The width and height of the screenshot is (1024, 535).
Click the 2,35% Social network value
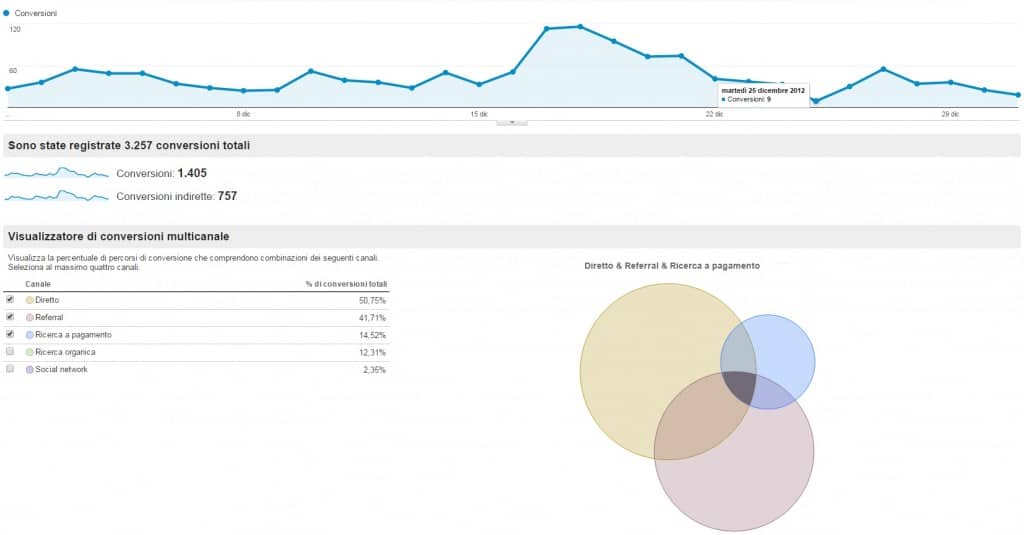point(374,370)
